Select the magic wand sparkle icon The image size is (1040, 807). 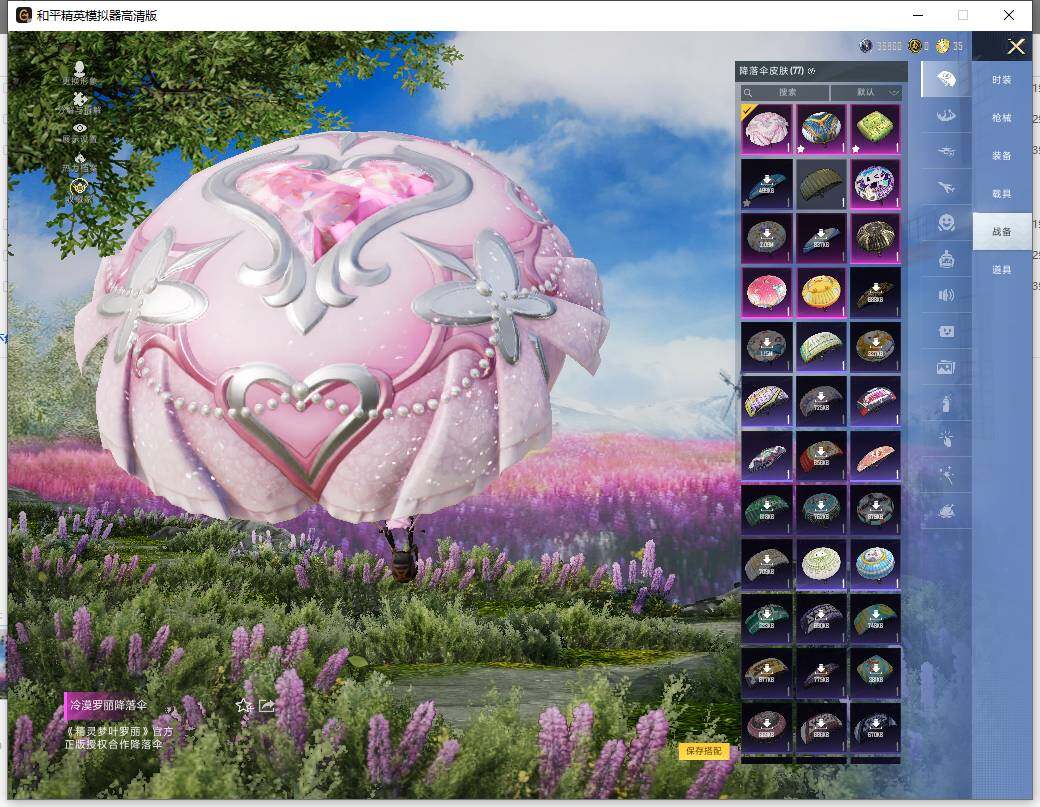pos(946,475)
